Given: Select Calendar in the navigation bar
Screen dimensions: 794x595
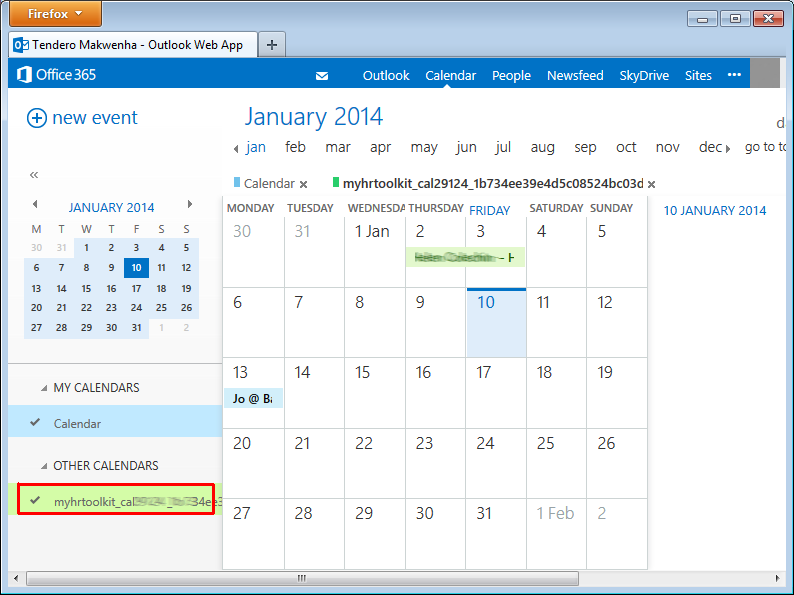Looking at the screenshot, I should pyautogui.click(x=451, y=75).
